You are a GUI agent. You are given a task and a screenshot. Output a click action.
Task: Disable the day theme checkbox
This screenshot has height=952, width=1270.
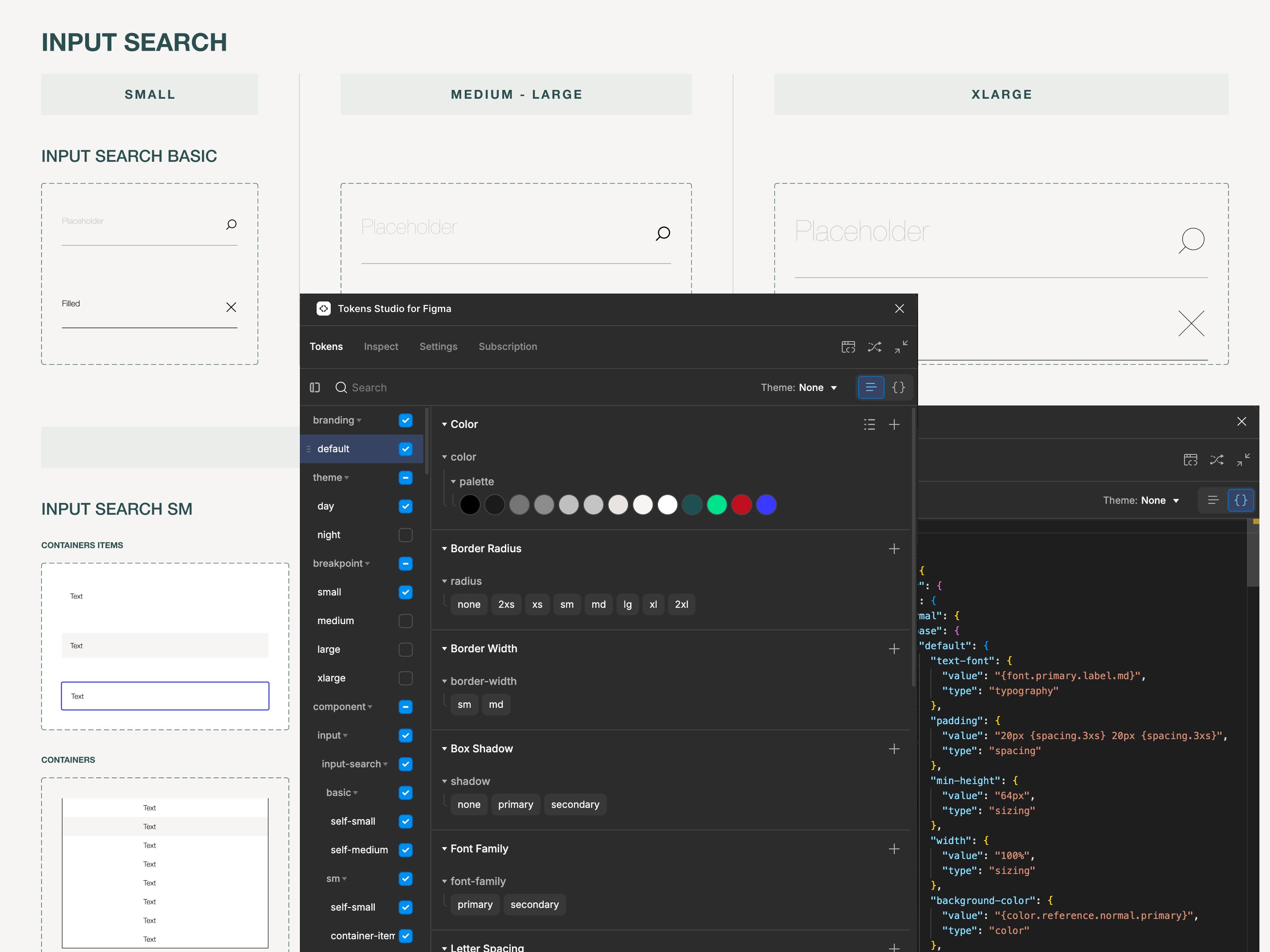tap(405, 506)
